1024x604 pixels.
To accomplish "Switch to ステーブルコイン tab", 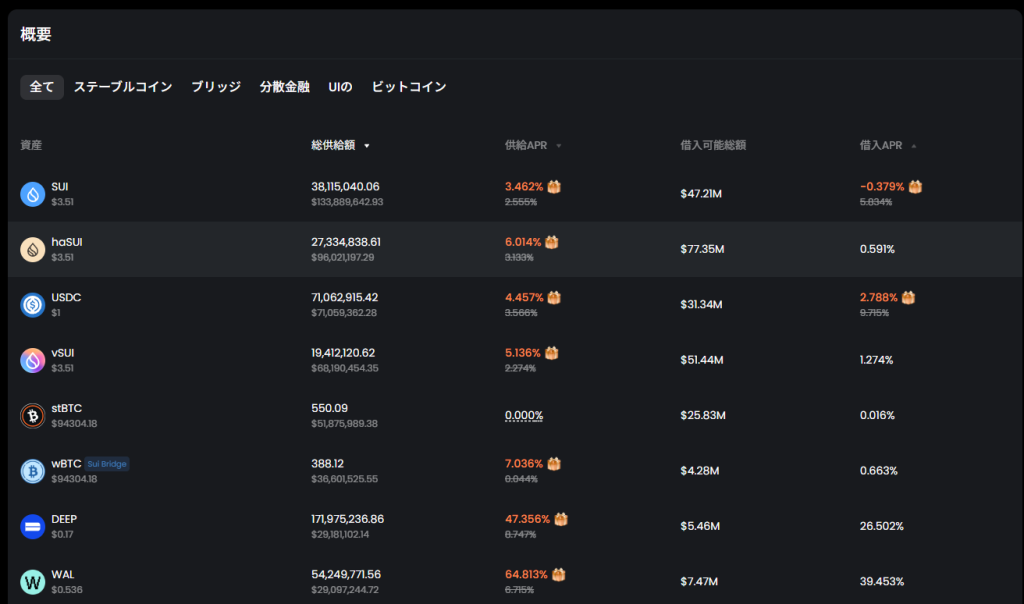I will pyautogui.click(x=123, y=87).
